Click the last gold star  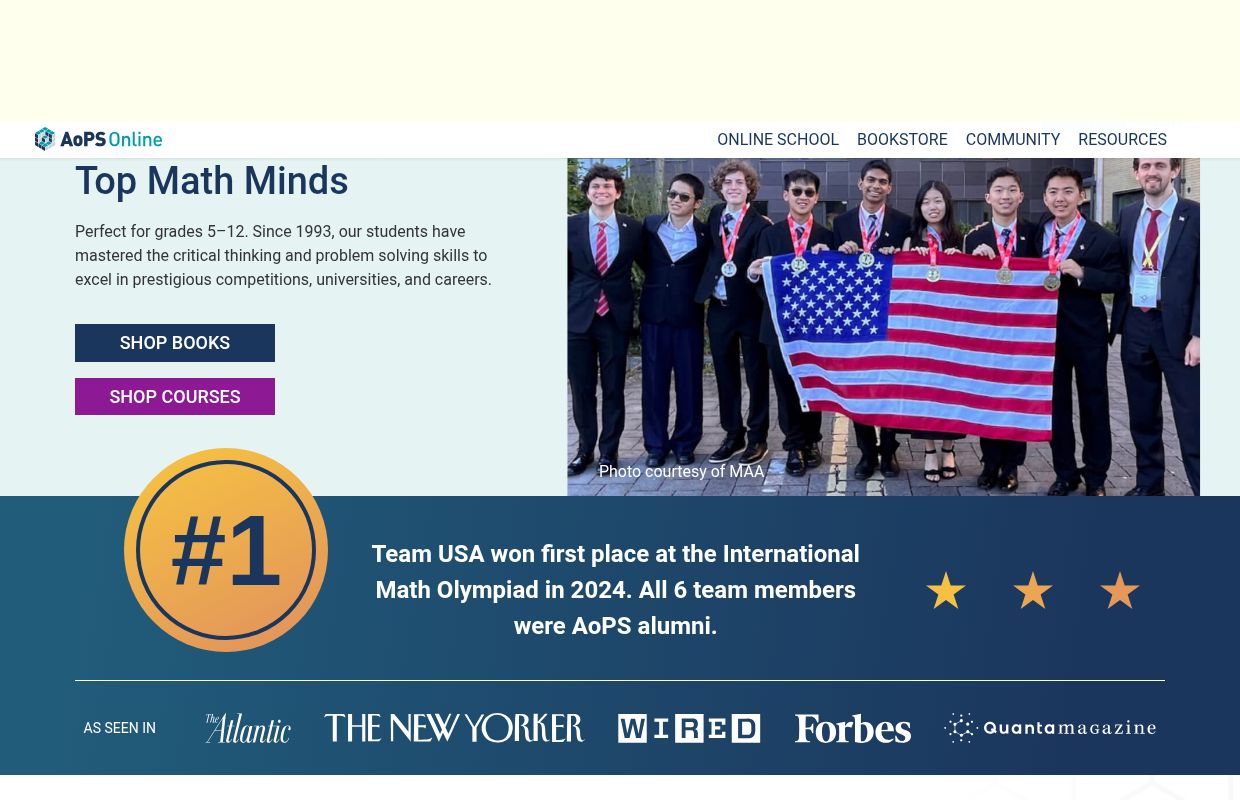[1120, 591]
